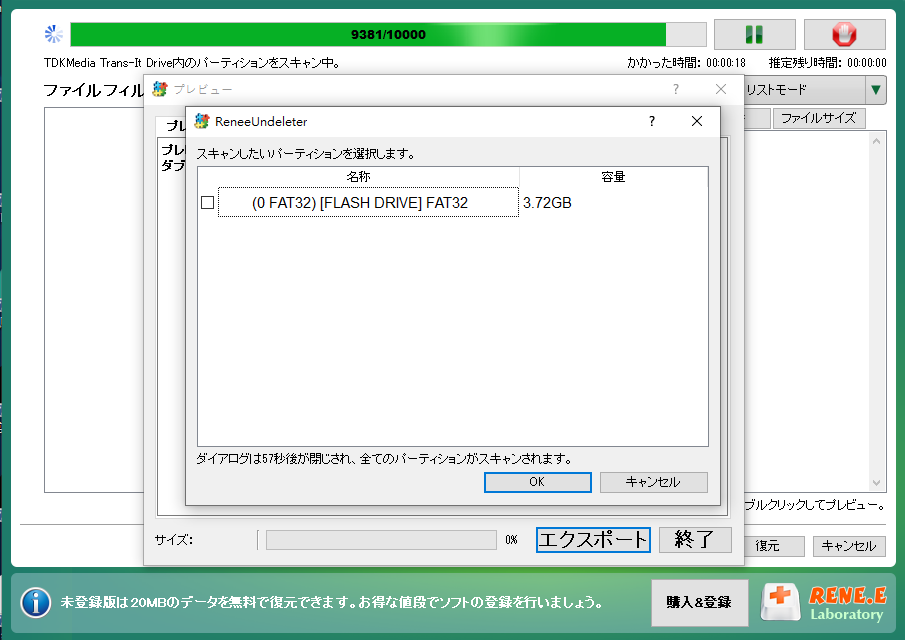Click the export size progress bar at 0%
Screen dimensions: 905x640
point(381,540)
